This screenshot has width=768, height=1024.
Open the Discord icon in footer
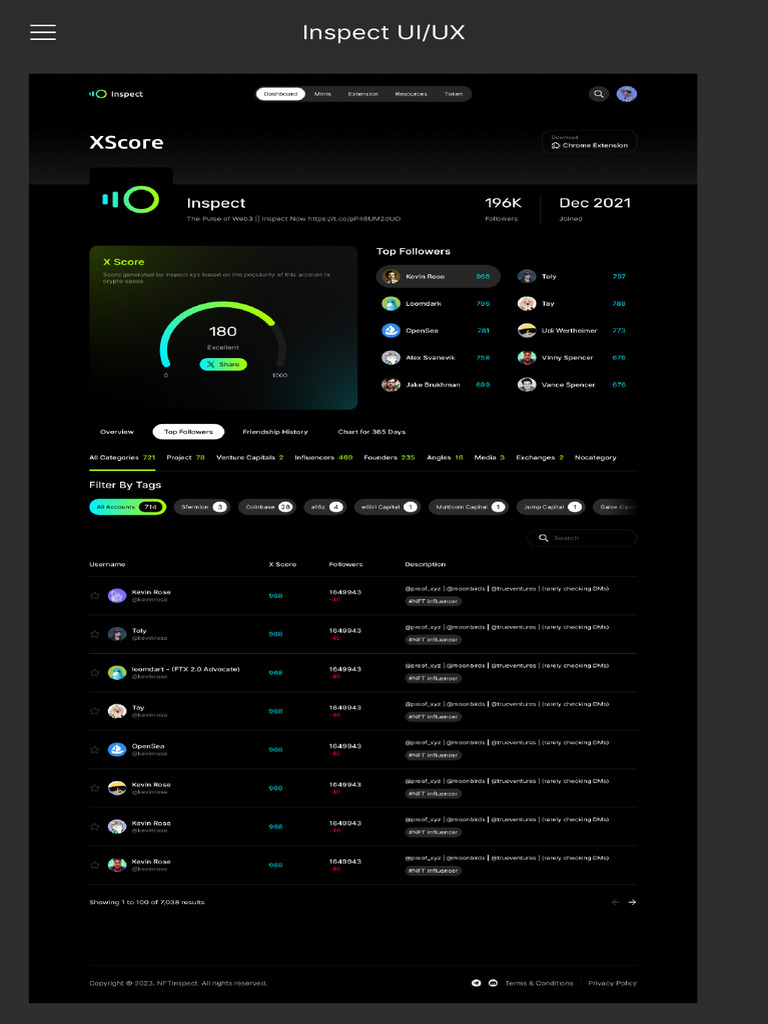(x=494, y=983)
